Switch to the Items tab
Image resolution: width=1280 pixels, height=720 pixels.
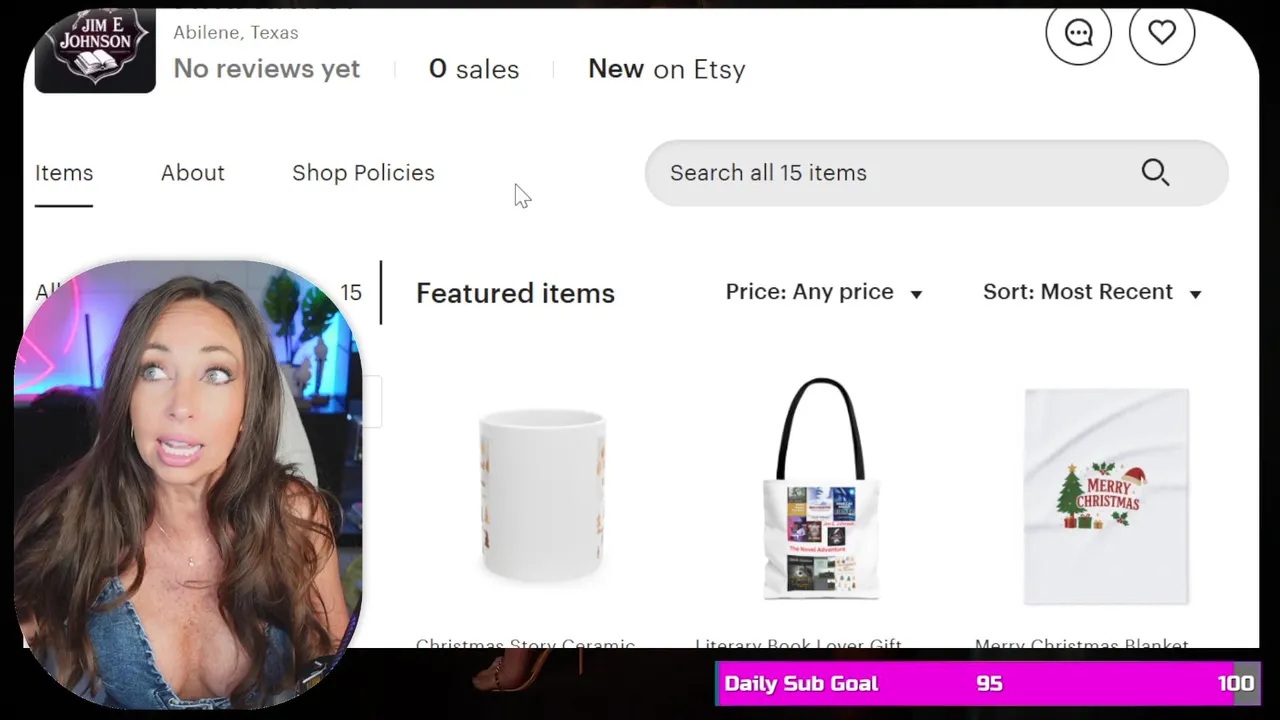64,173
